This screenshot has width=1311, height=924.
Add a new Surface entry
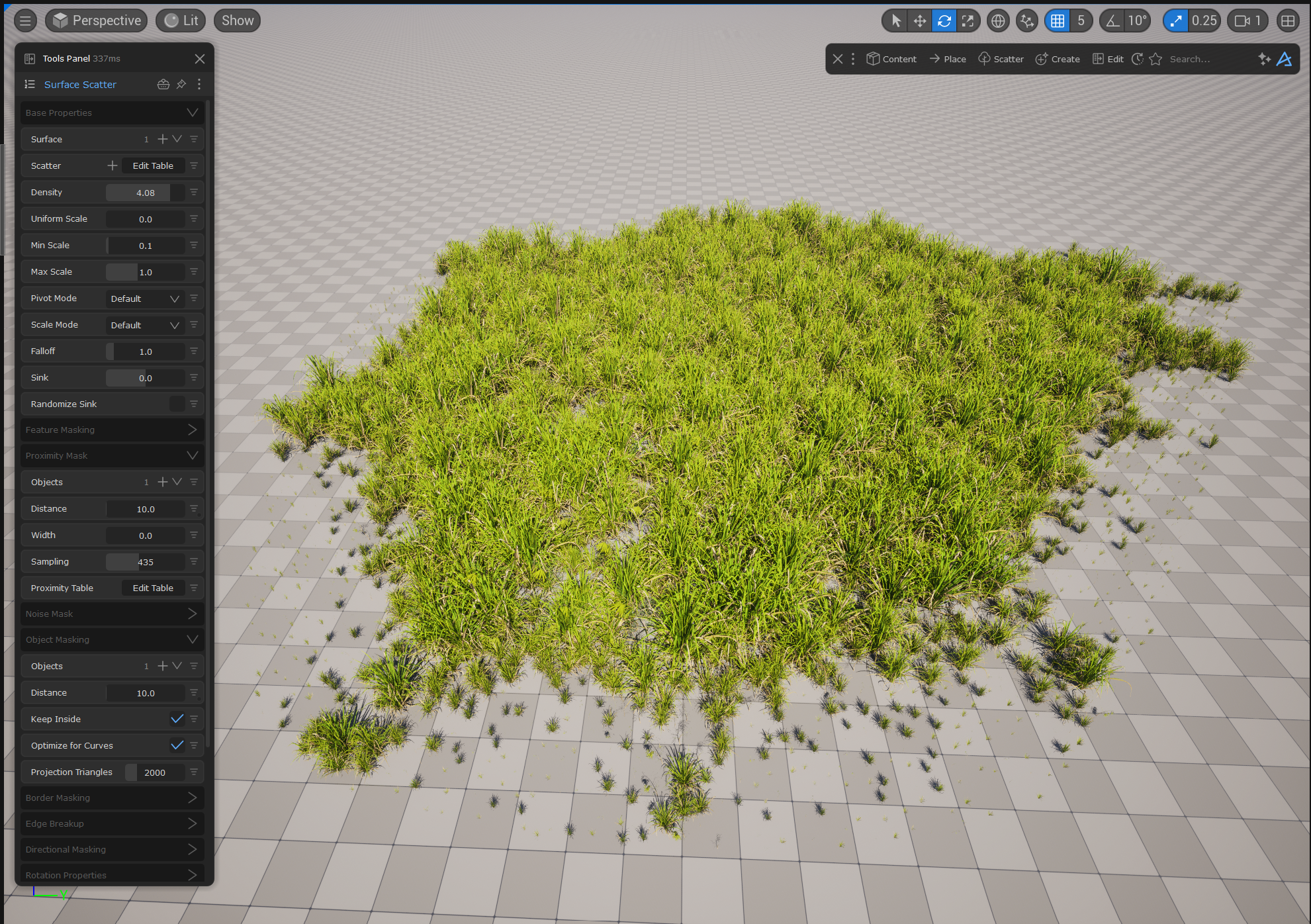pyautogui.click(x=163, y=139)
